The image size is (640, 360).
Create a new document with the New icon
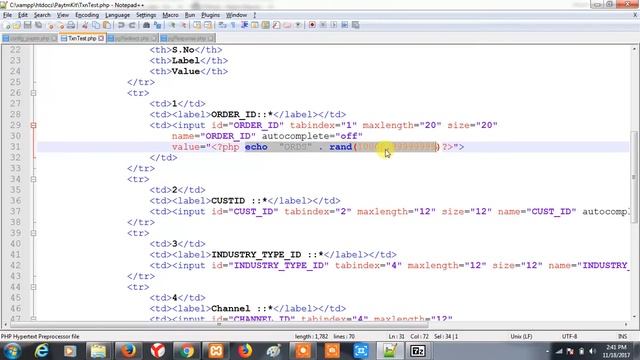pyautogui.click(x=7, y=25)
